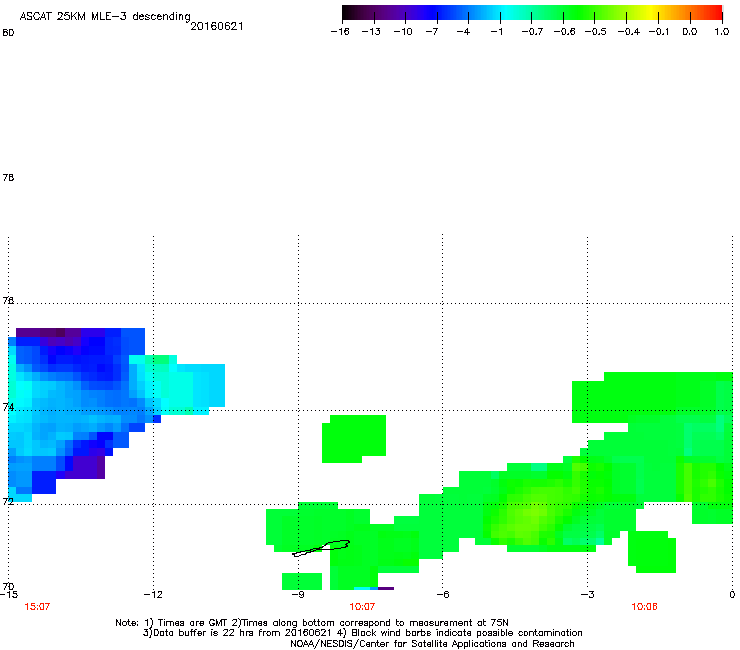Click the colorbar label "-7"

click(432, 32)
